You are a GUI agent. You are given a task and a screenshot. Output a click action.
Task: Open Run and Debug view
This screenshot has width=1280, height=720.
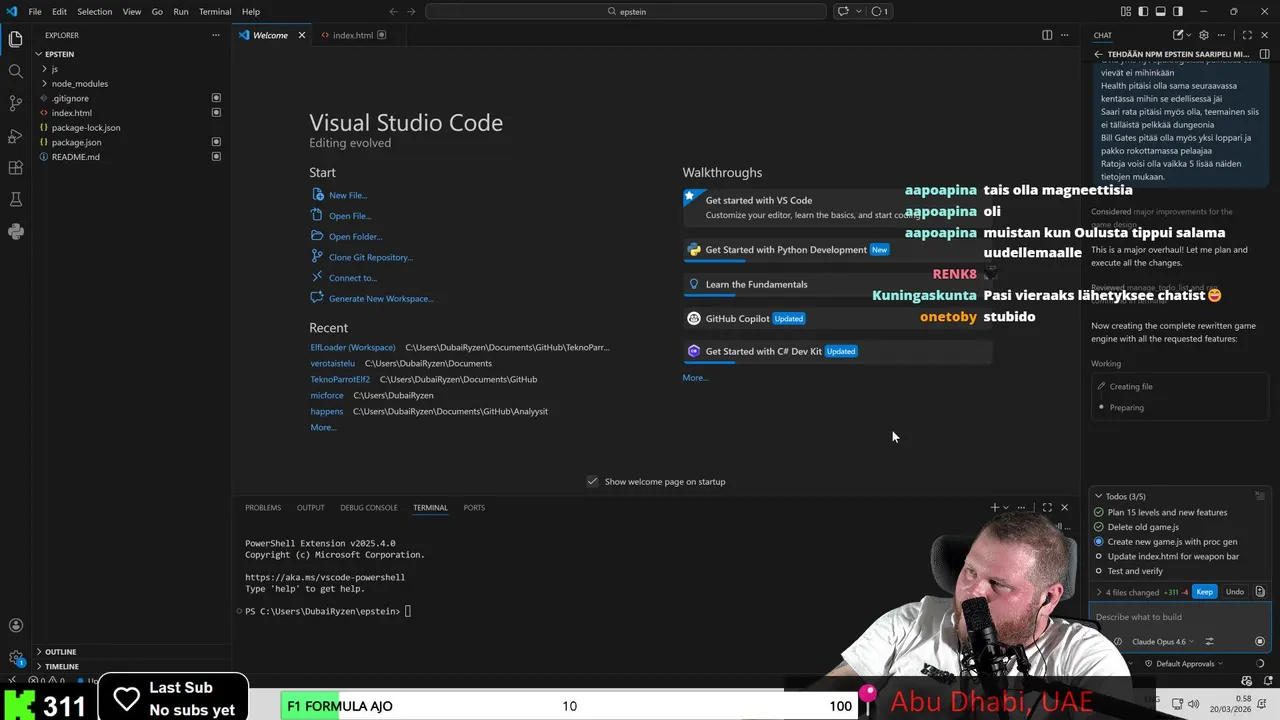[15, 135]
